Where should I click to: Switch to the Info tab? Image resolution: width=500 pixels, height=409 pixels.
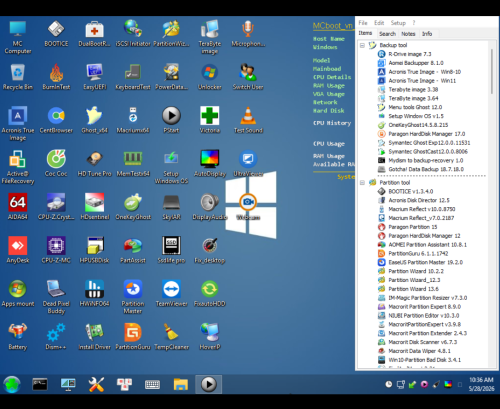(427, 34)
